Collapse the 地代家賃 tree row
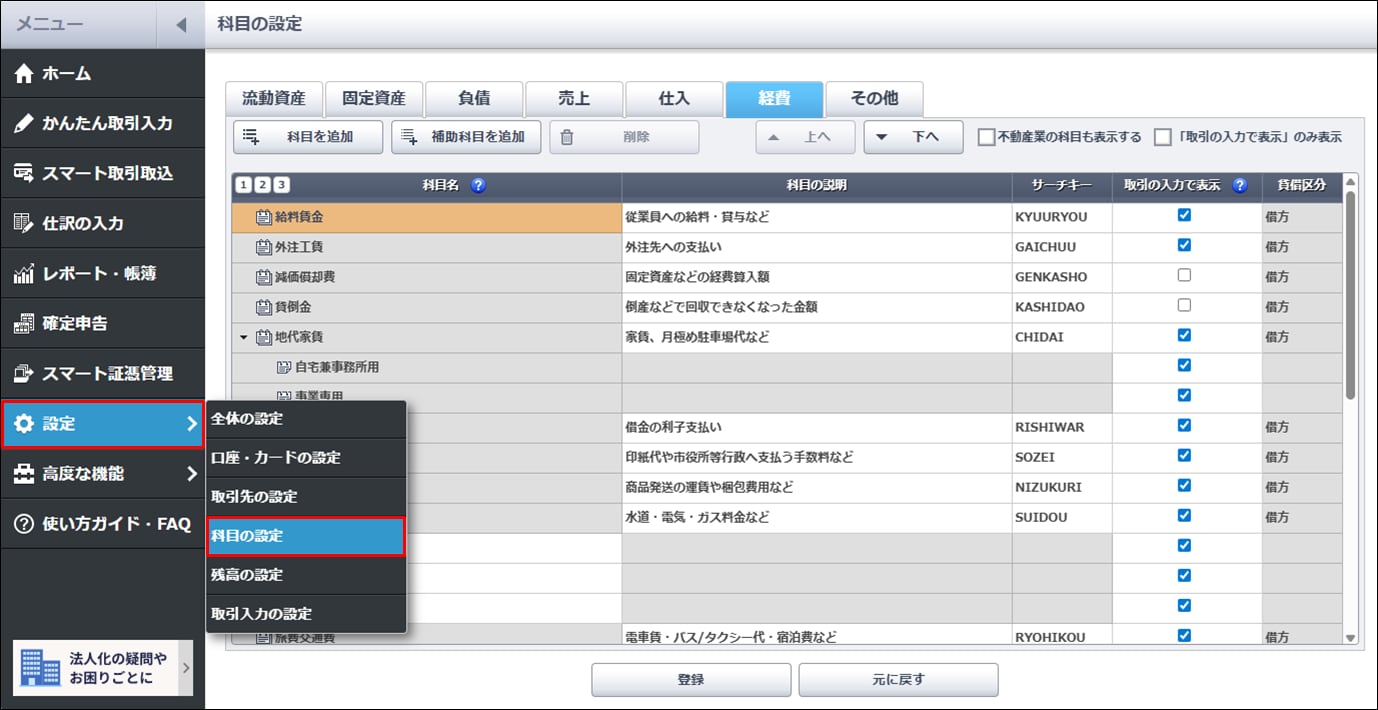The height and width of the screenshot is (710, 1378). (x=243, y=337)
